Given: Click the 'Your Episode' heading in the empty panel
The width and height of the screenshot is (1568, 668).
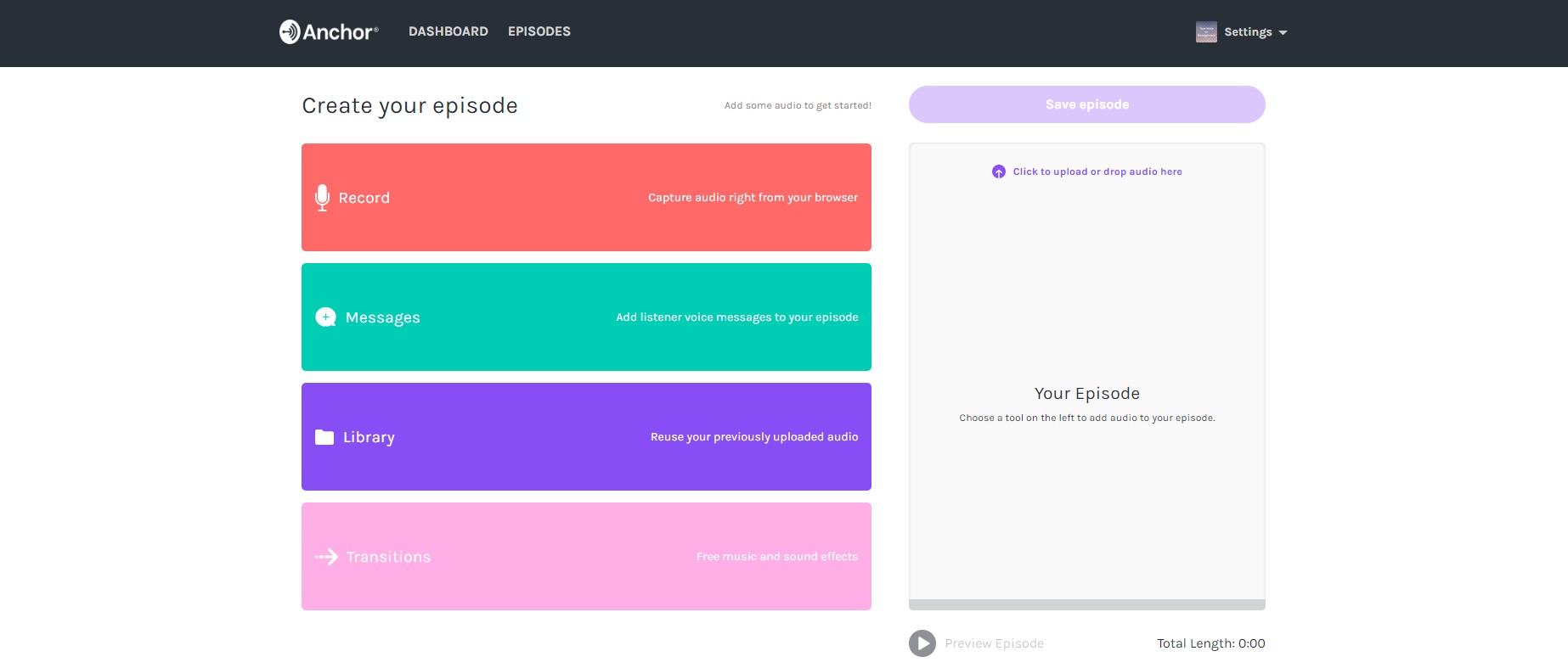Looking at the screenshot, I should coord(1086,394).
